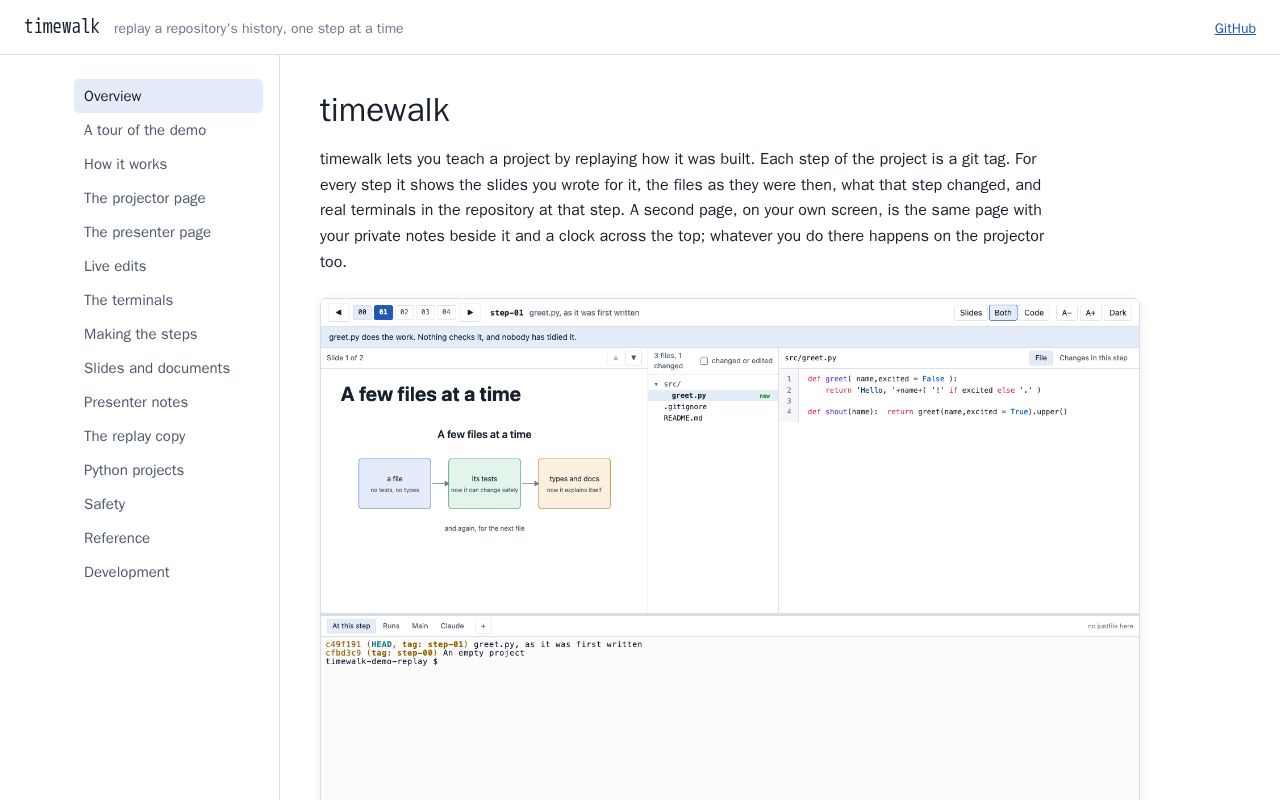Click the timewalk logo in header
Image resolution: width=1280 pixels, height=800 pixels.
tap(62, 27)
